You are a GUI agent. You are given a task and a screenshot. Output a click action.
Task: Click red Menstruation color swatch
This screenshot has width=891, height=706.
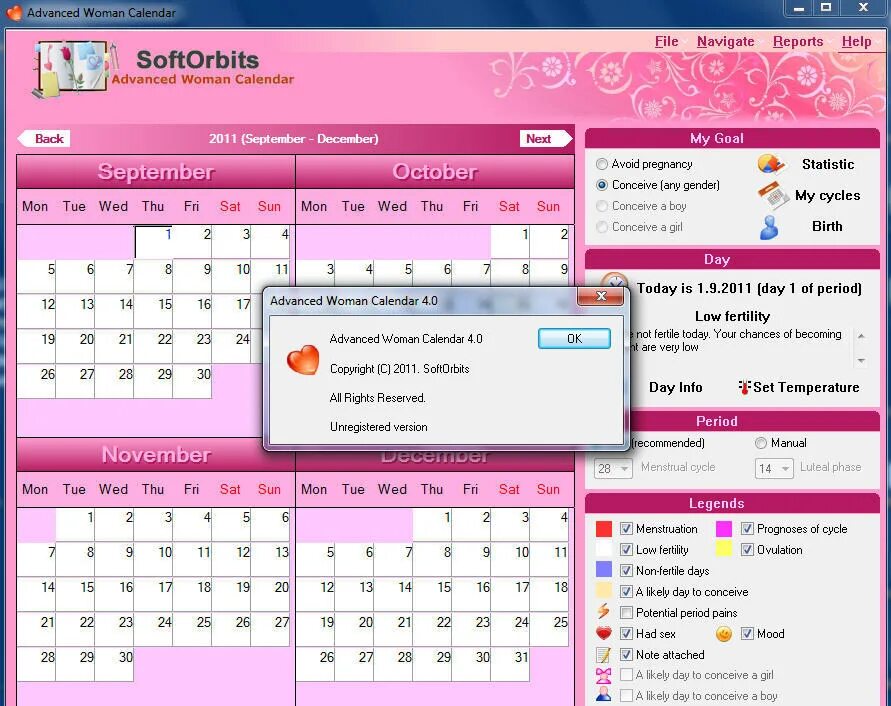pos(603,529)
